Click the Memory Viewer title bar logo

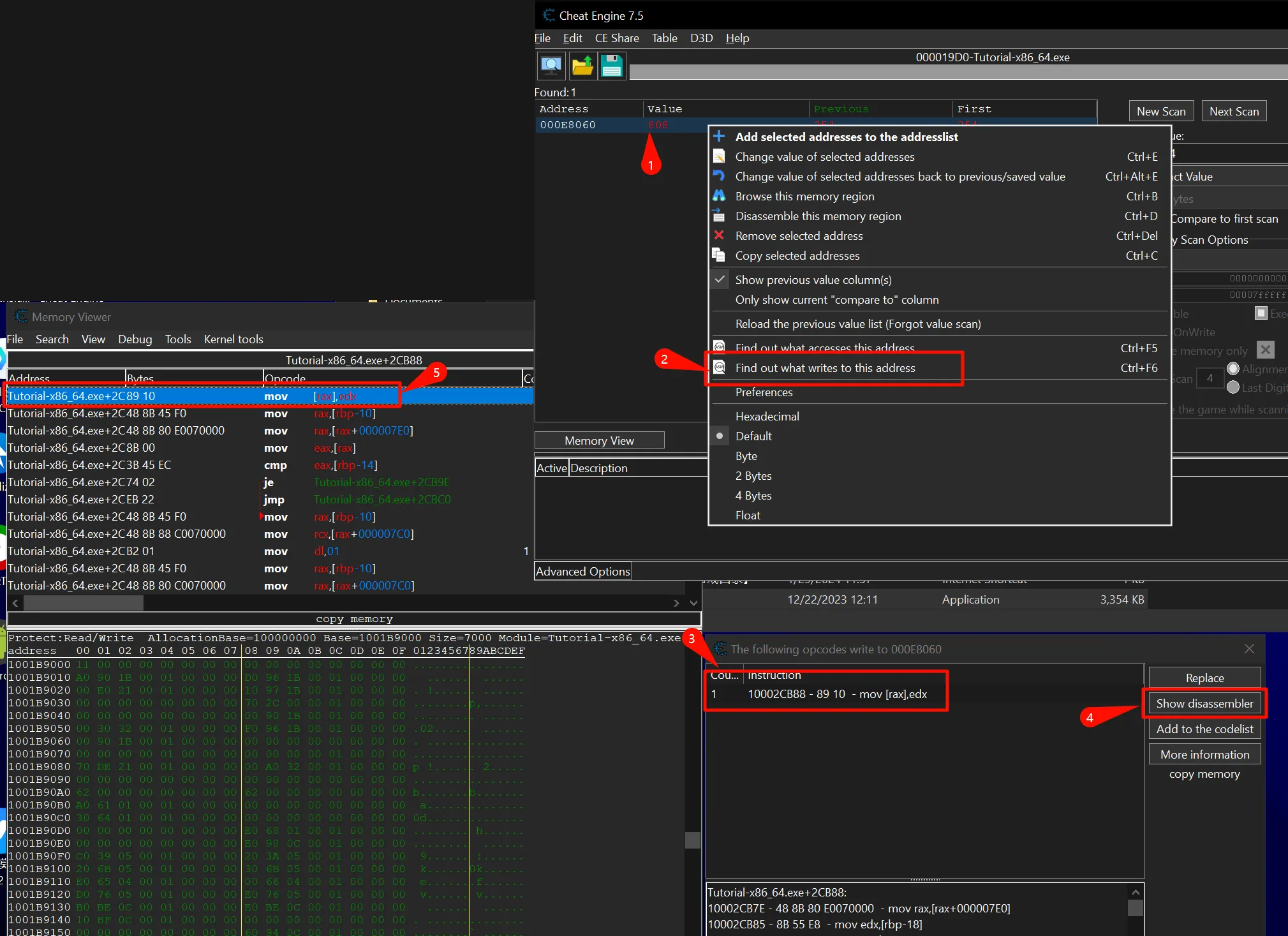[x=21, y=316]
